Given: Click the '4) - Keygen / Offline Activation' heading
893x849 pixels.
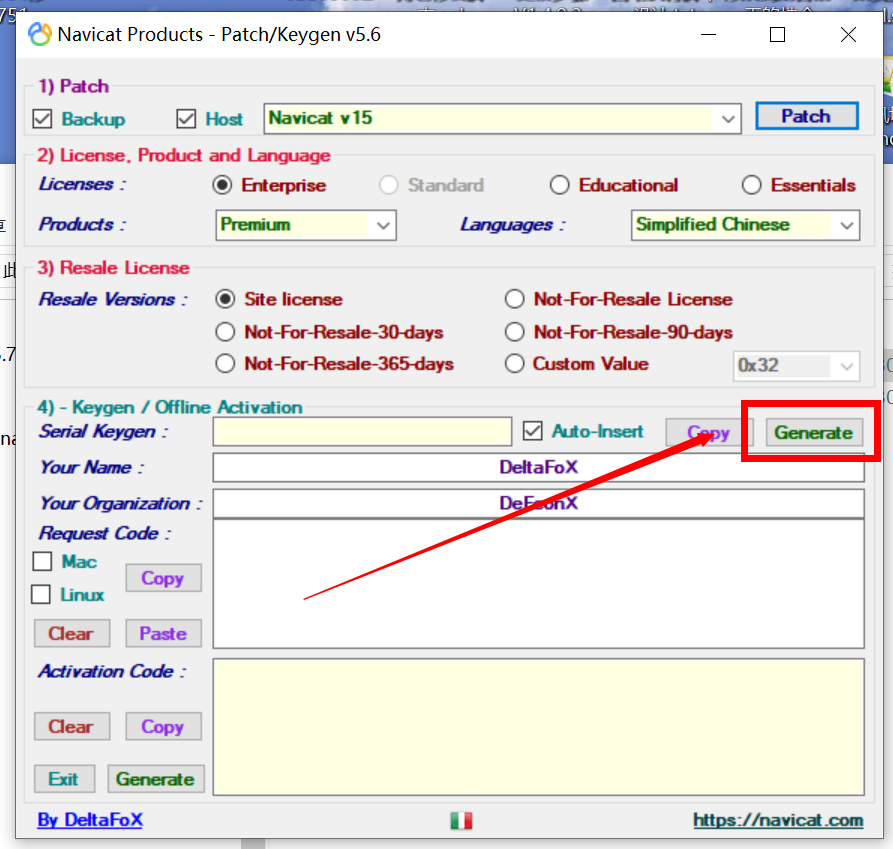Looking at the screenshot, I should [x=170, y=407].
